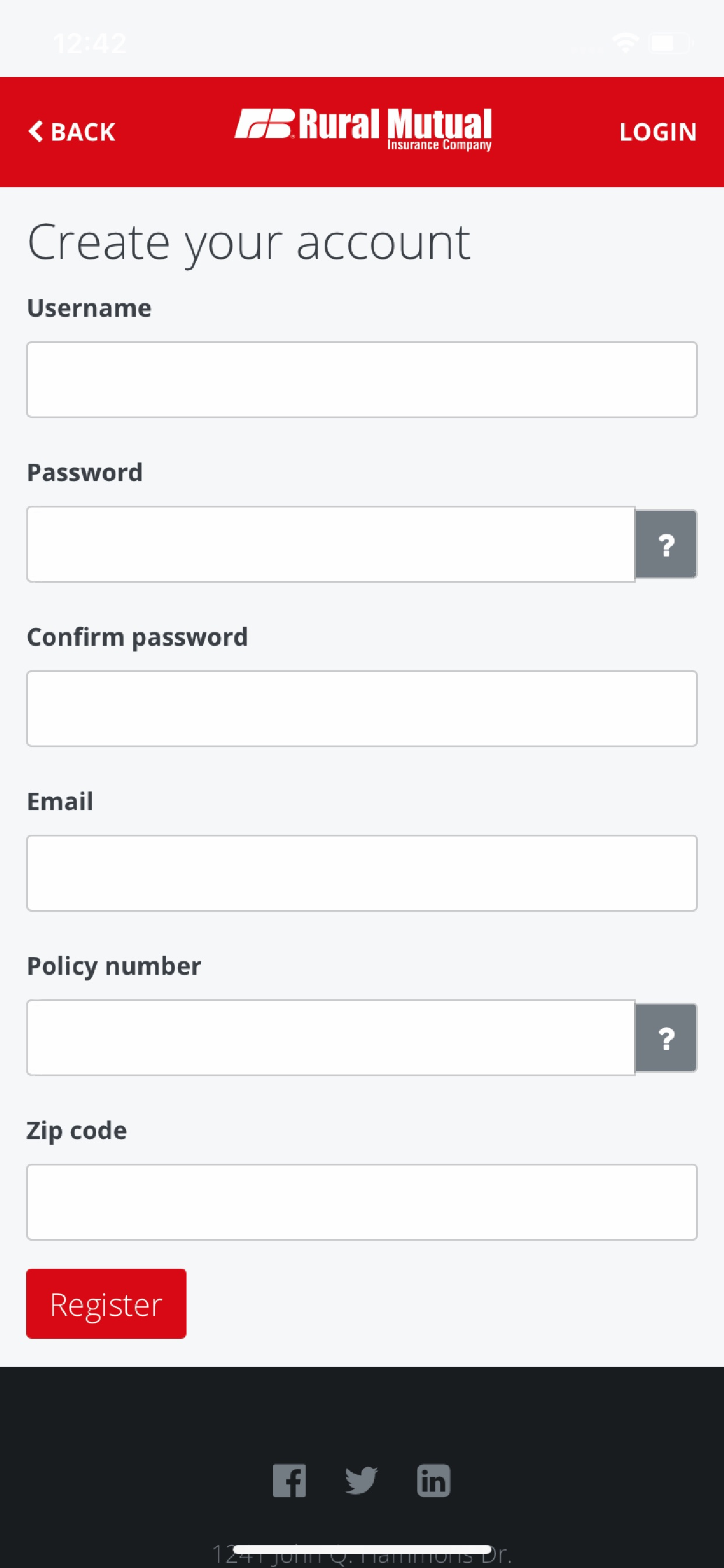Viewport: 724px width, 1568px height.
Task: Select the Policy number field
Action: coord(331,1037)
